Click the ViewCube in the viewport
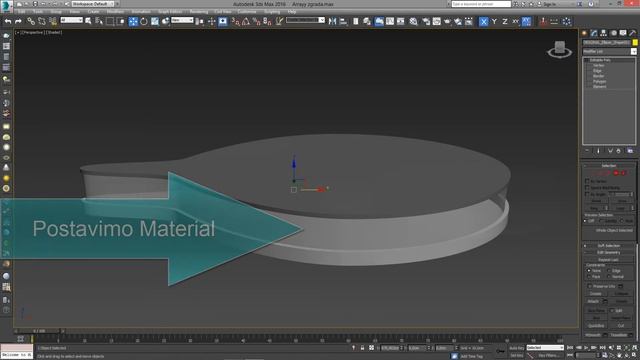 560,49
